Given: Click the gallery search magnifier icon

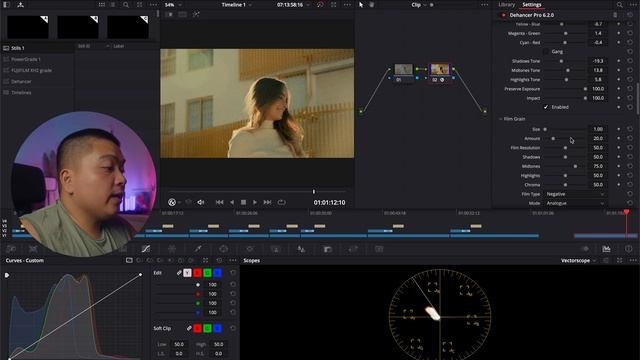Looking at the screenshot, I should coord(126,5).
